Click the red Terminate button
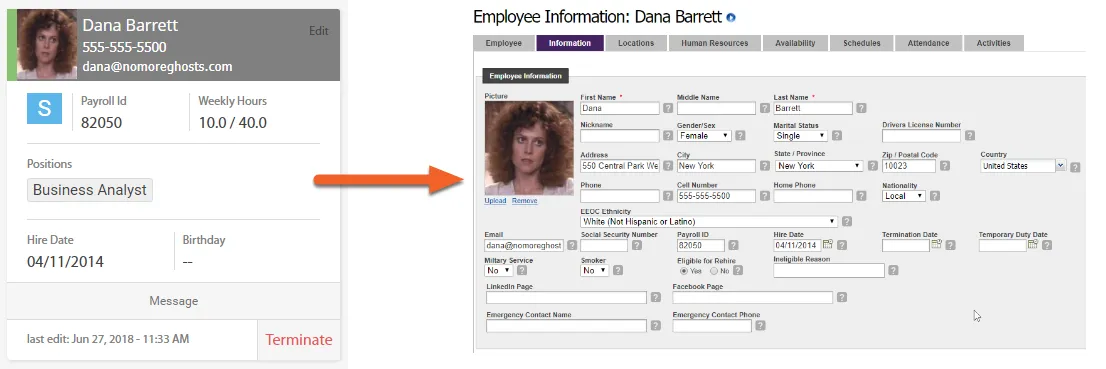The image size is (1106, 369). pyautogui.click(x=298, y=339)
